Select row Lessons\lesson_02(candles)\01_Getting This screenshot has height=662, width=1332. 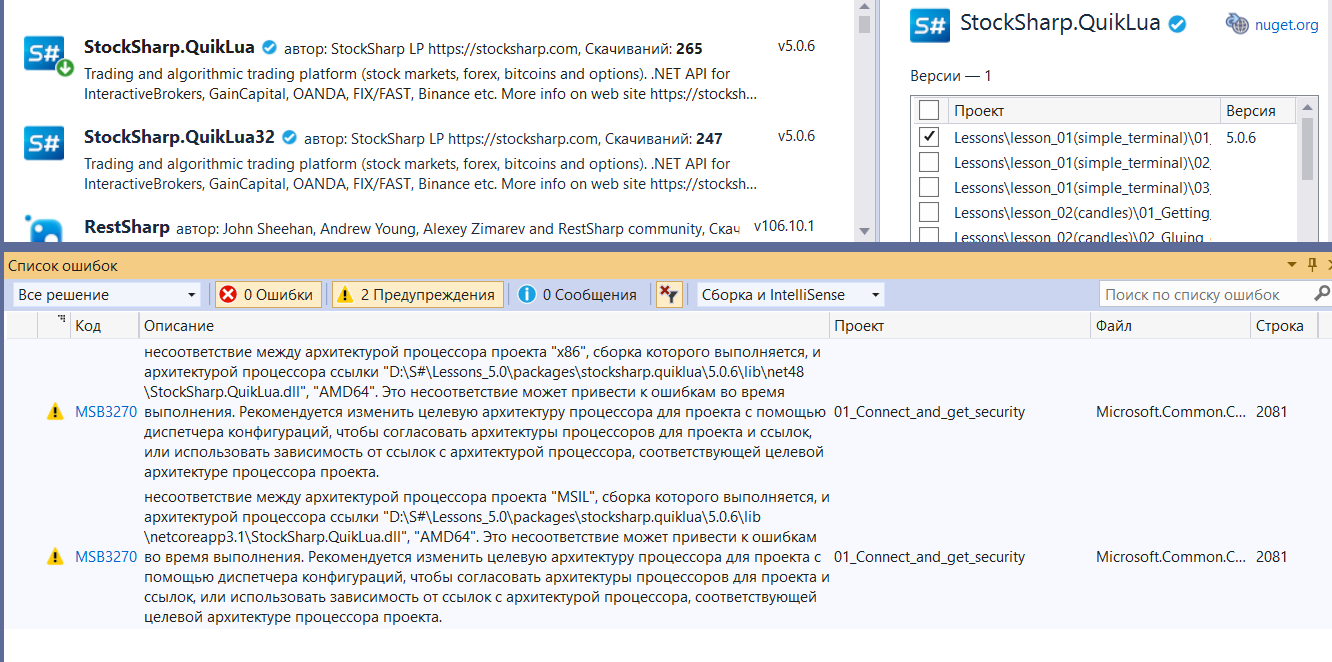[1082, 213]
